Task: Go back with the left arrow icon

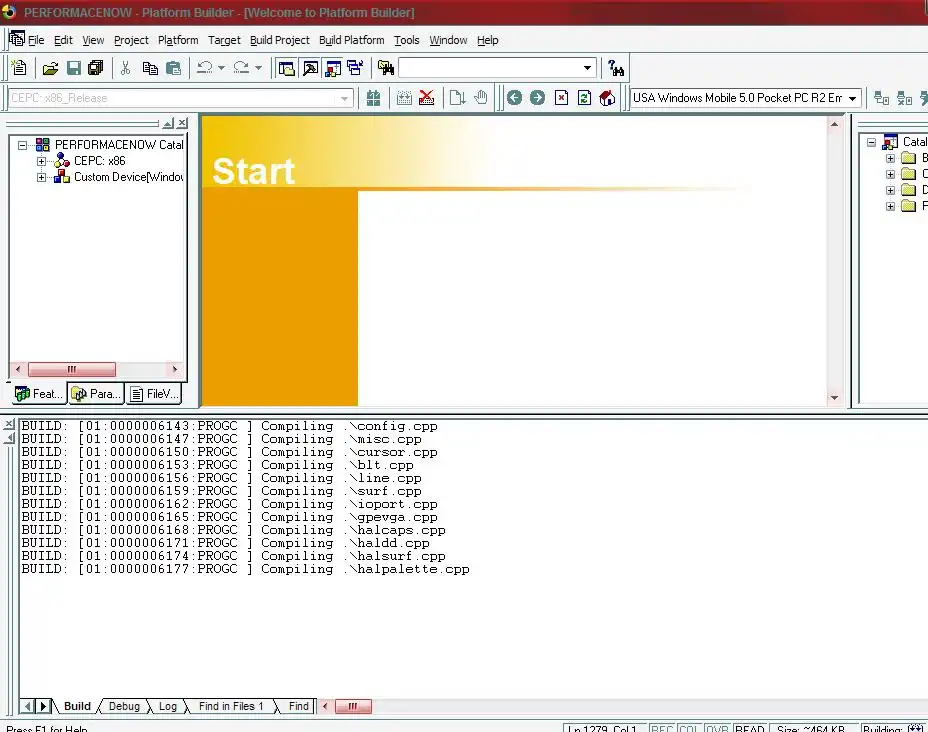Action: (514, 98)
